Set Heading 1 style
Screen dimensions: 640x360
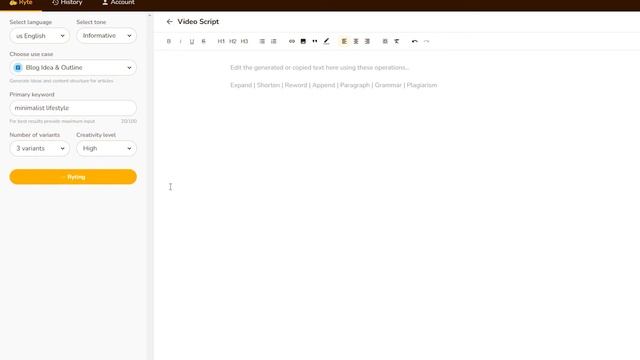pyautogui.click(x=221, y=41)
